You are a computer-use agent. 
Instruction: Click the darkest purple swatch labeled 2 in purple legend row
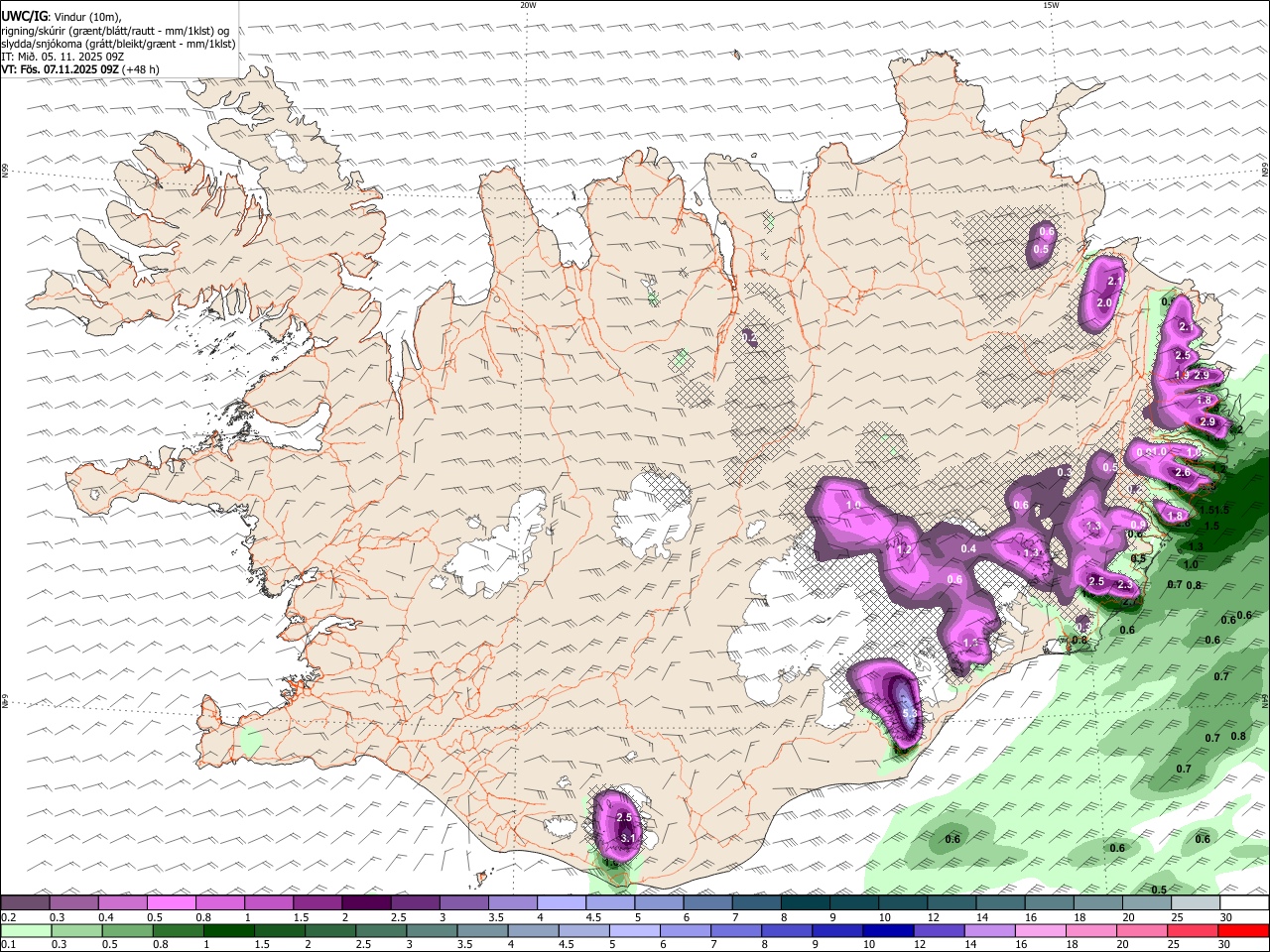(x=364, y=902)
